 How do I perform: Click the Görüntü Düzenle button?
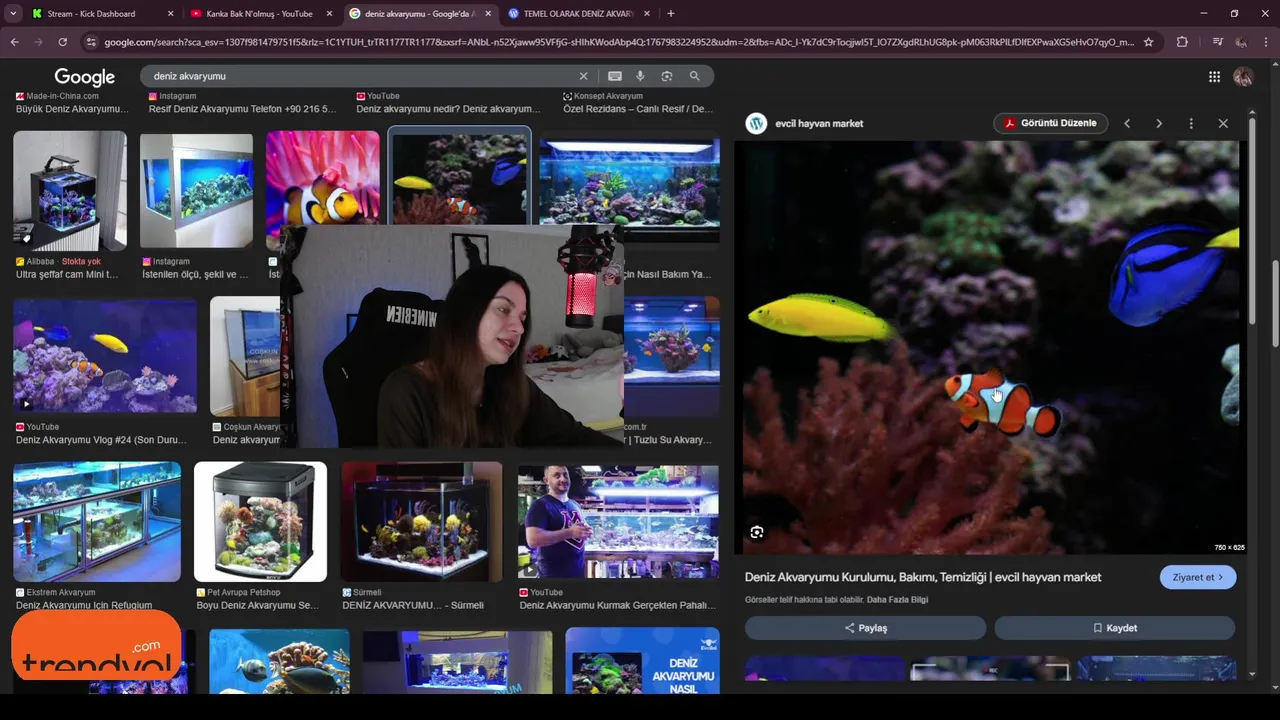(x=1051, y=123)
